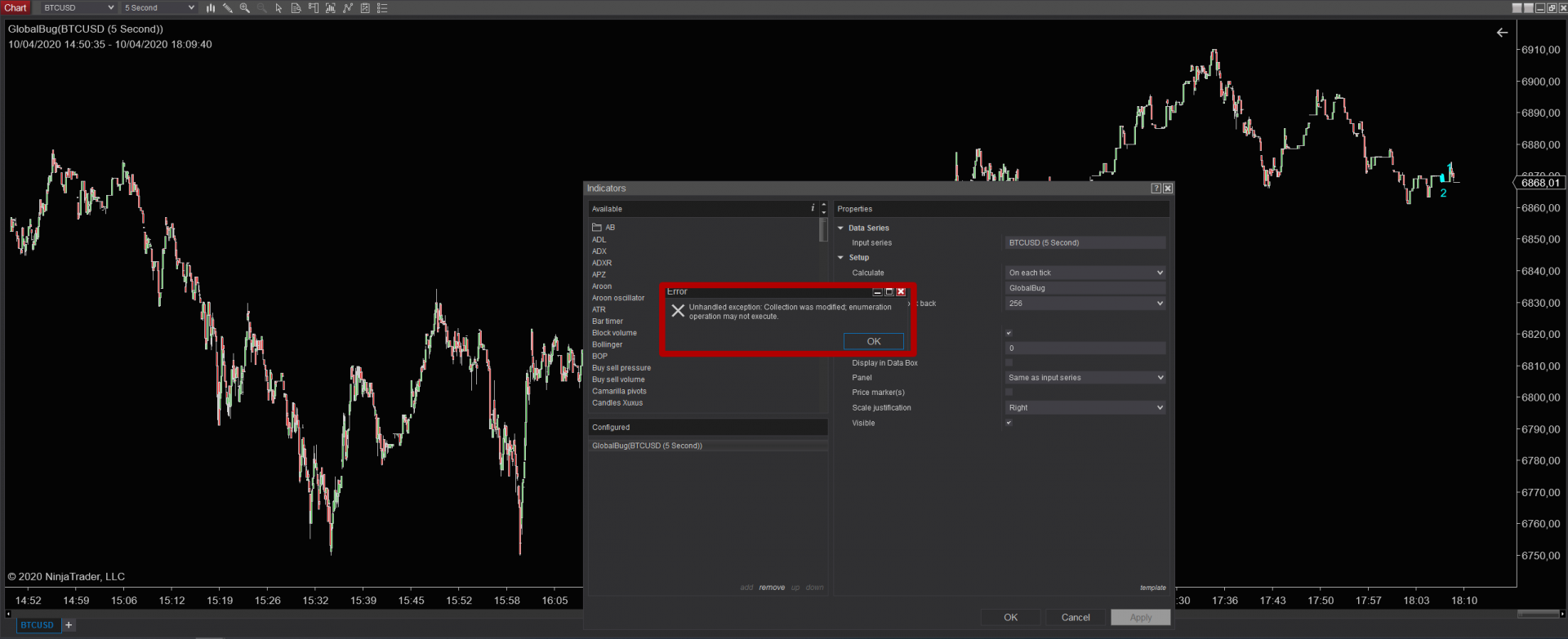Close the Indicators dialog with X
The width and height of the screenshot is (1568, 639).
[x=1168, y=189]
